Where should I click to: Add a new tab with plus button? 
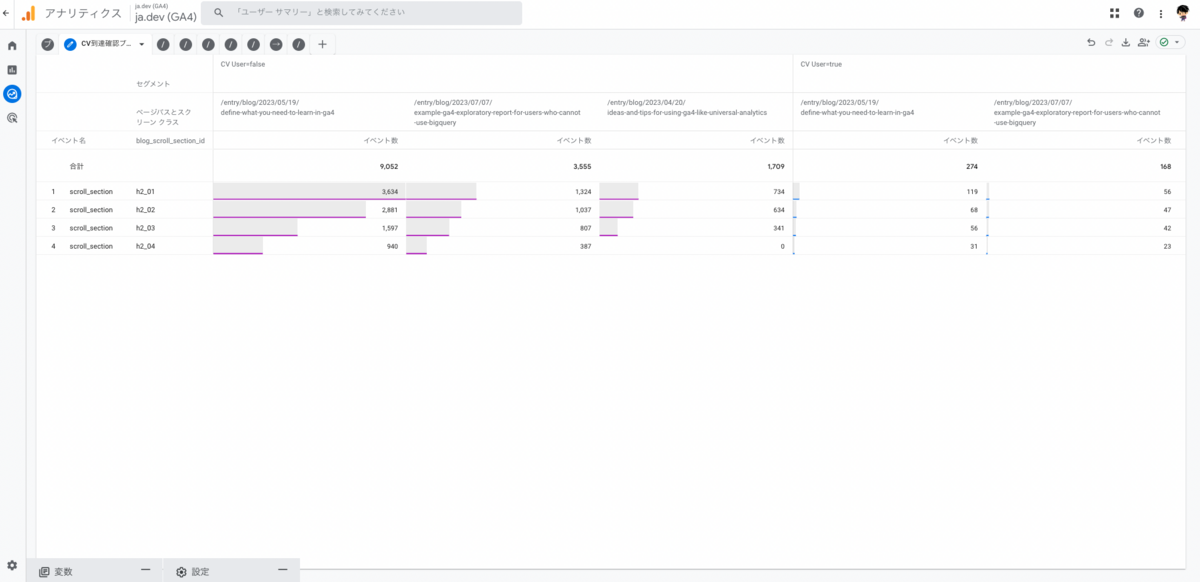coord(322,44)
